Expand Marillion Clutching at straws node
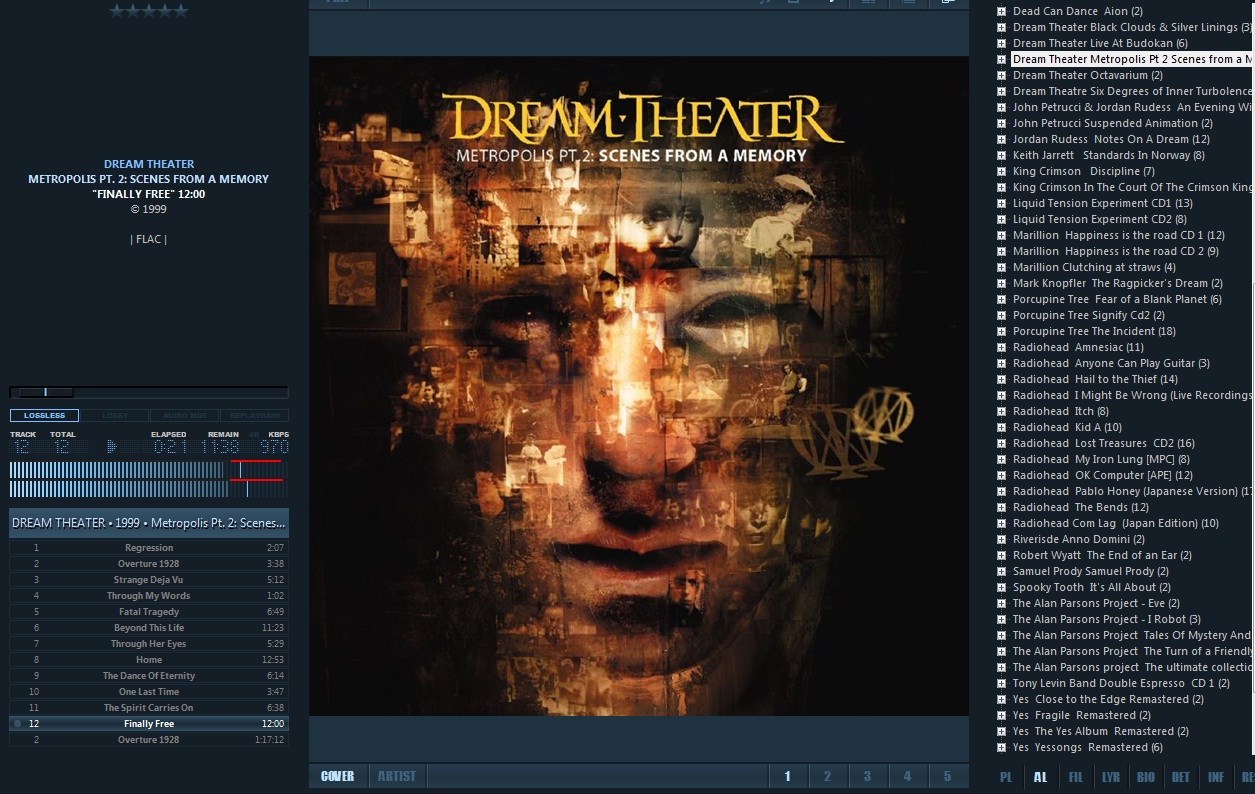The height and width of the screenshot is (794, 1255). (x=1001, y=267)
